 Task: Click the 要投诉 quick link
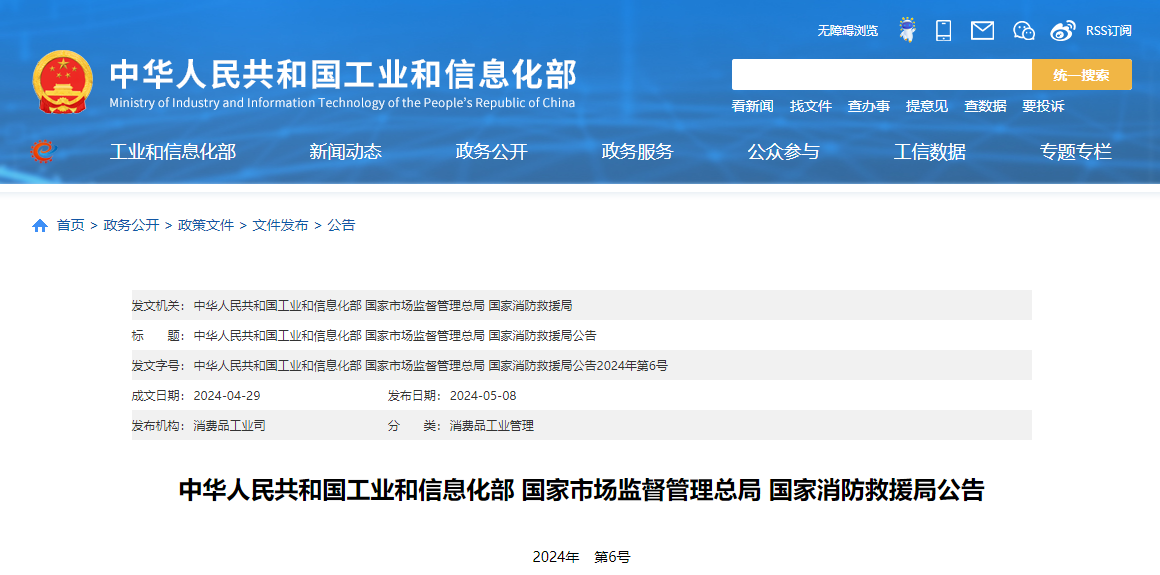(1043, 106)
